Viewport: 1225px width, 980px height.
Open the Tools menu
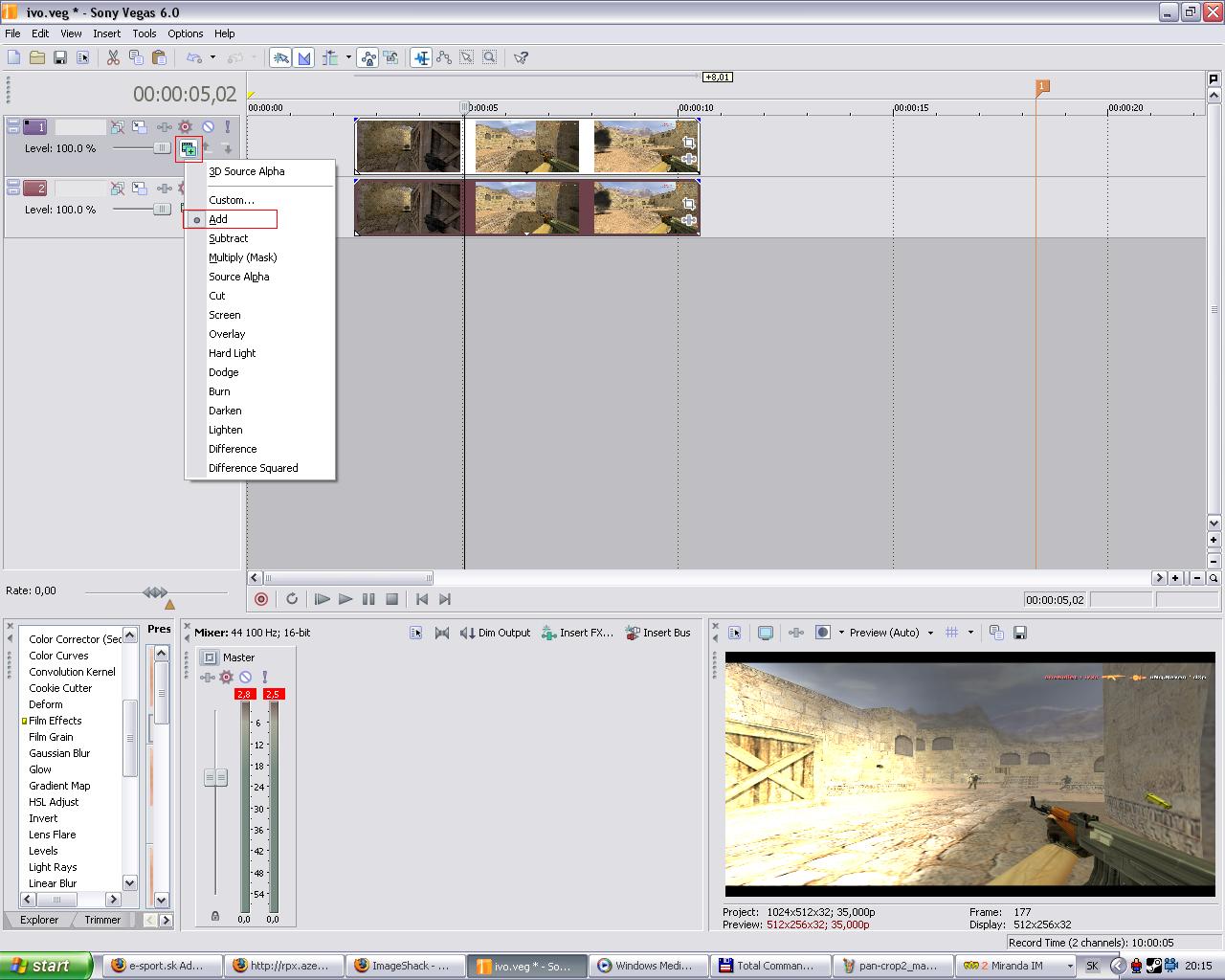(x=145, y=33)
